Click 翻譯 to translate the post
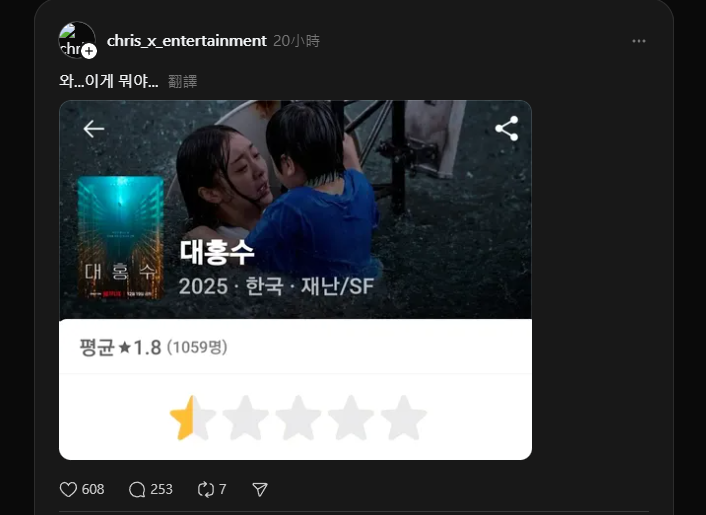 coord(182,81)
